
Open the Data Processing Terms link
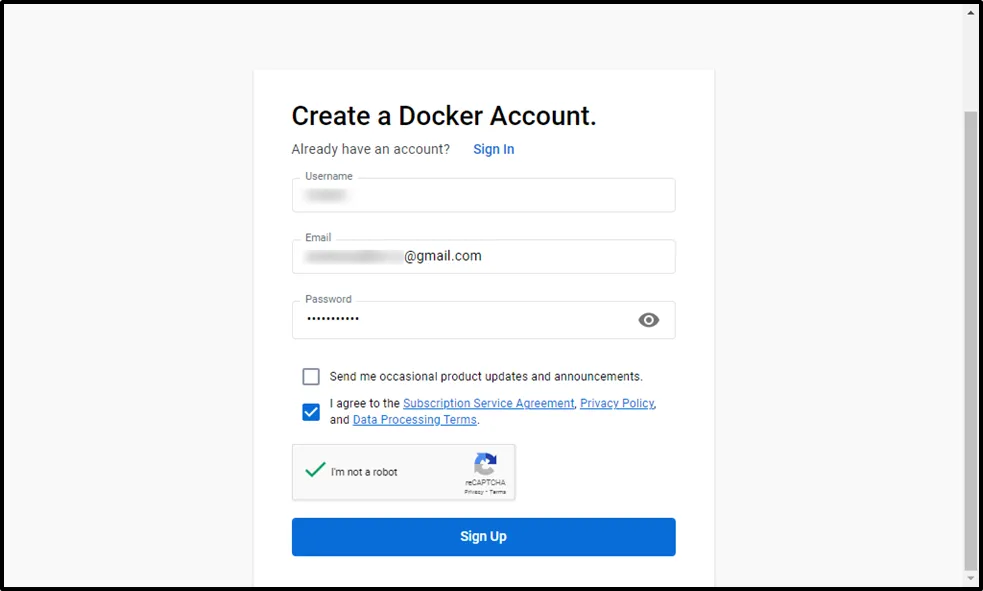414,420
